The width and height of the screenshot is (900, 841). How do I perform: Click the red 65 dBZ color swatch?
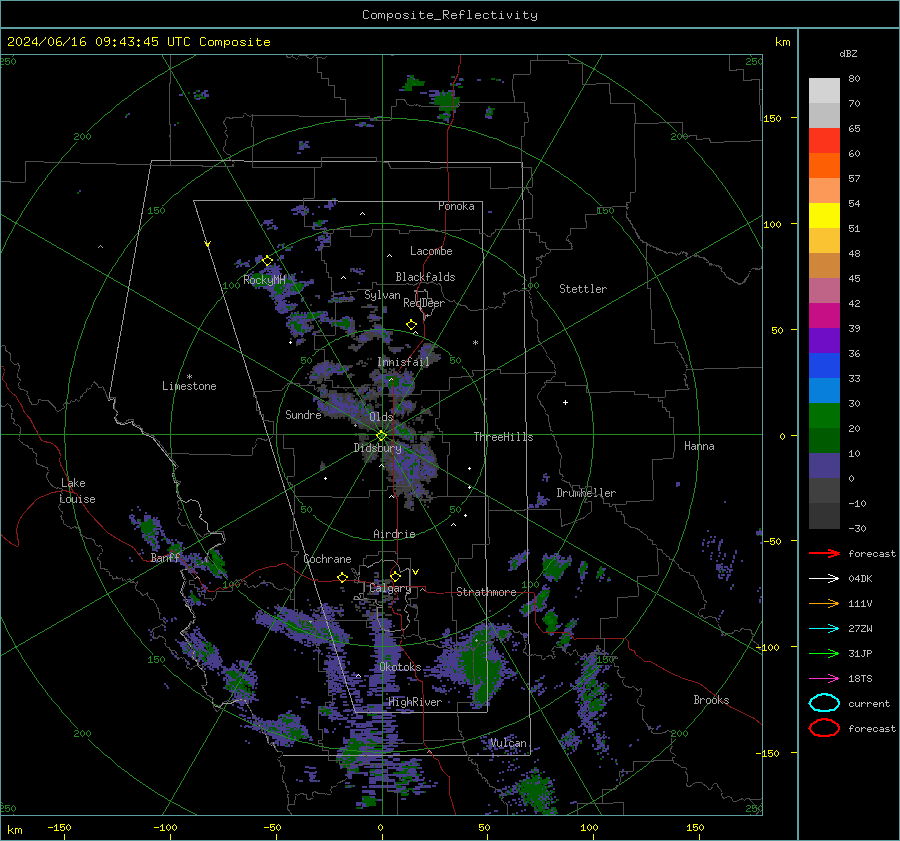pyautogui.click(x=824, y=140)
